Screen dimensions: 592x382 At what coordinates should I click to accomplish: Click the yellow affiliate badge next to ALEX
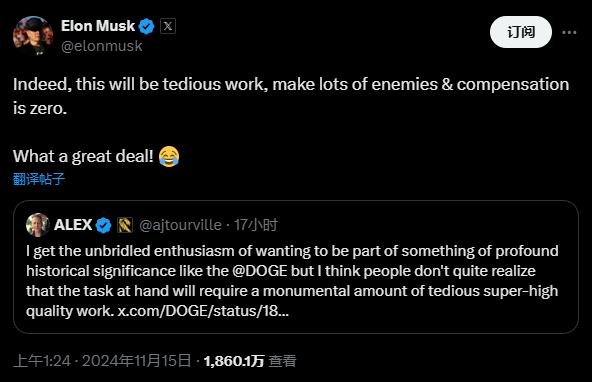[125, 225]
